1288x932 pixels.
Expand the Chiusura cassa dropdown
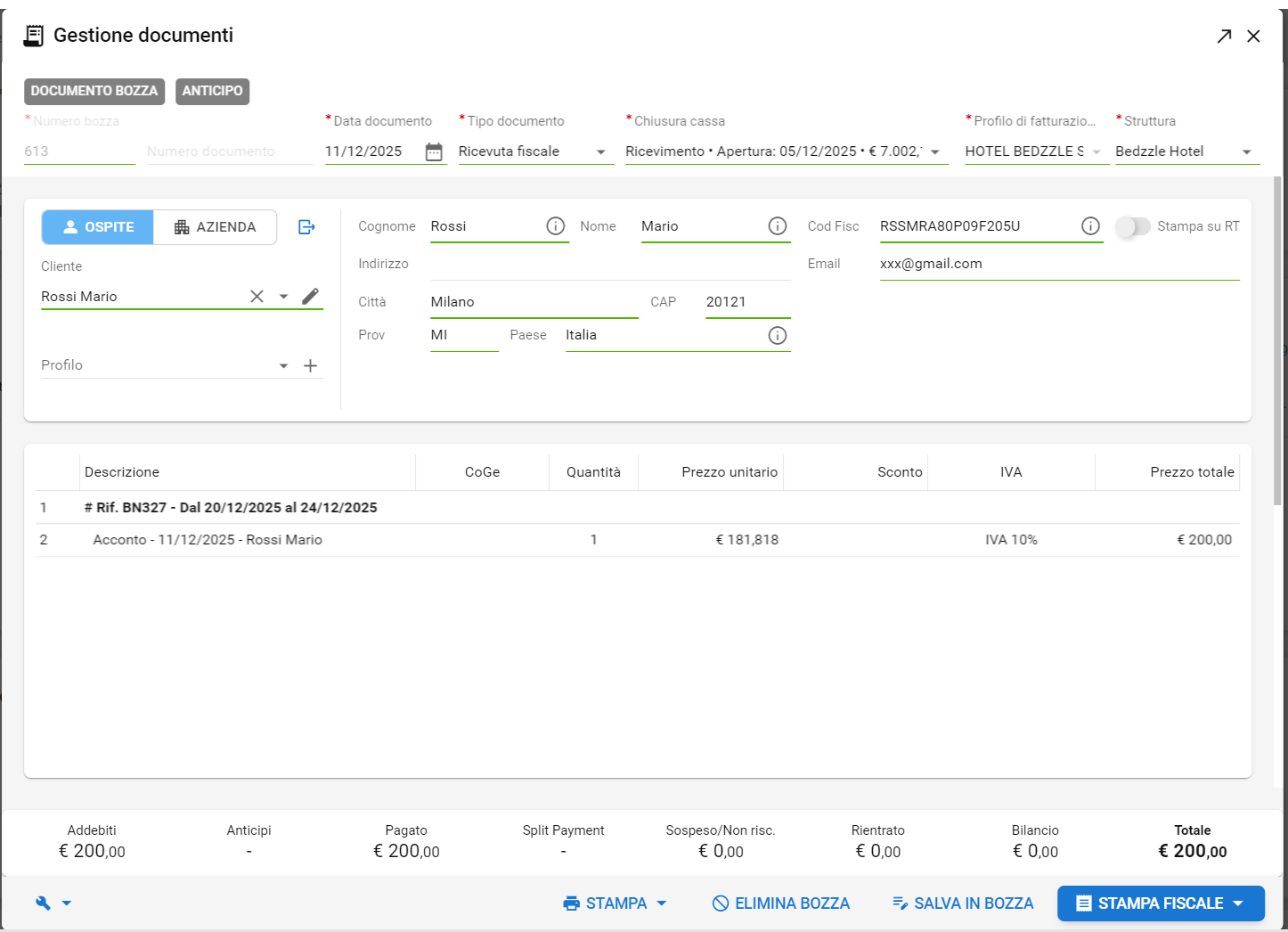[x=784, y=151]
